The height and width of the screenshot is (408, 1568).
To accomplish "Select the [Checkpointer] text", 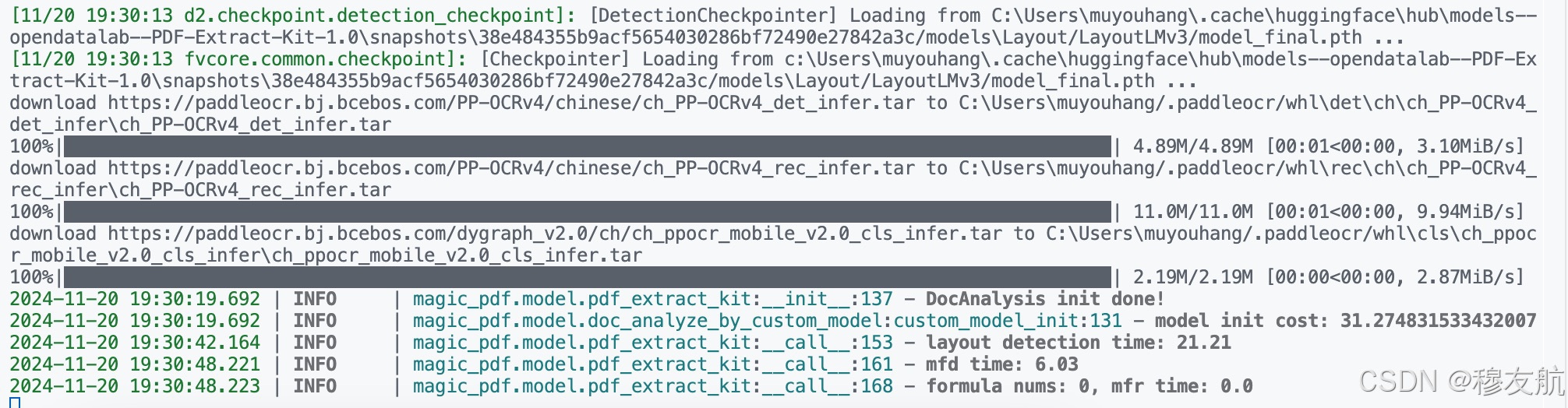I will pyautogui.click(x=555, y=59).
